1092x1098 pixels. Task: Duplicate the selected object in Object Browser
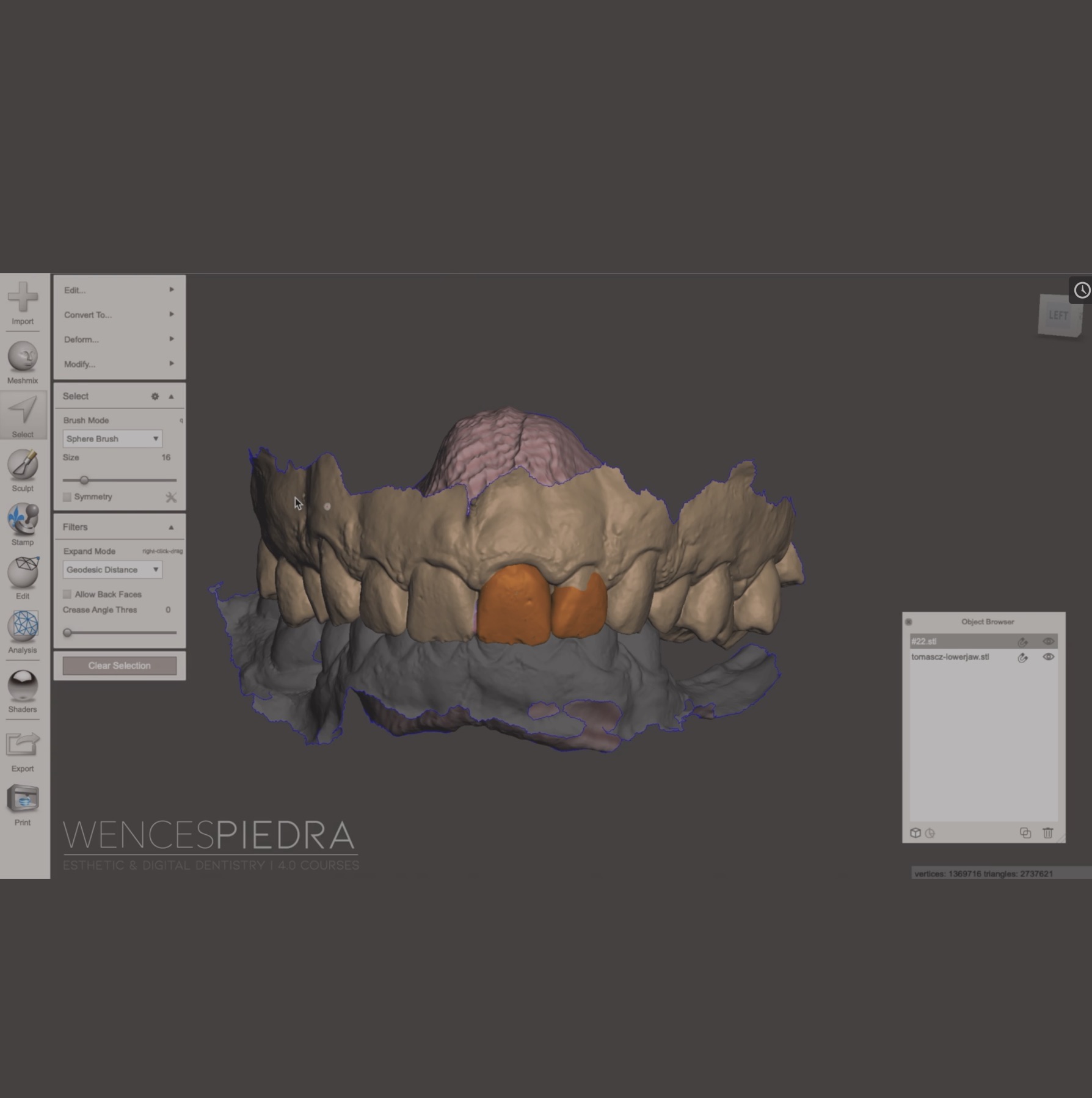pyautogui.click(x=1025, y=833)
